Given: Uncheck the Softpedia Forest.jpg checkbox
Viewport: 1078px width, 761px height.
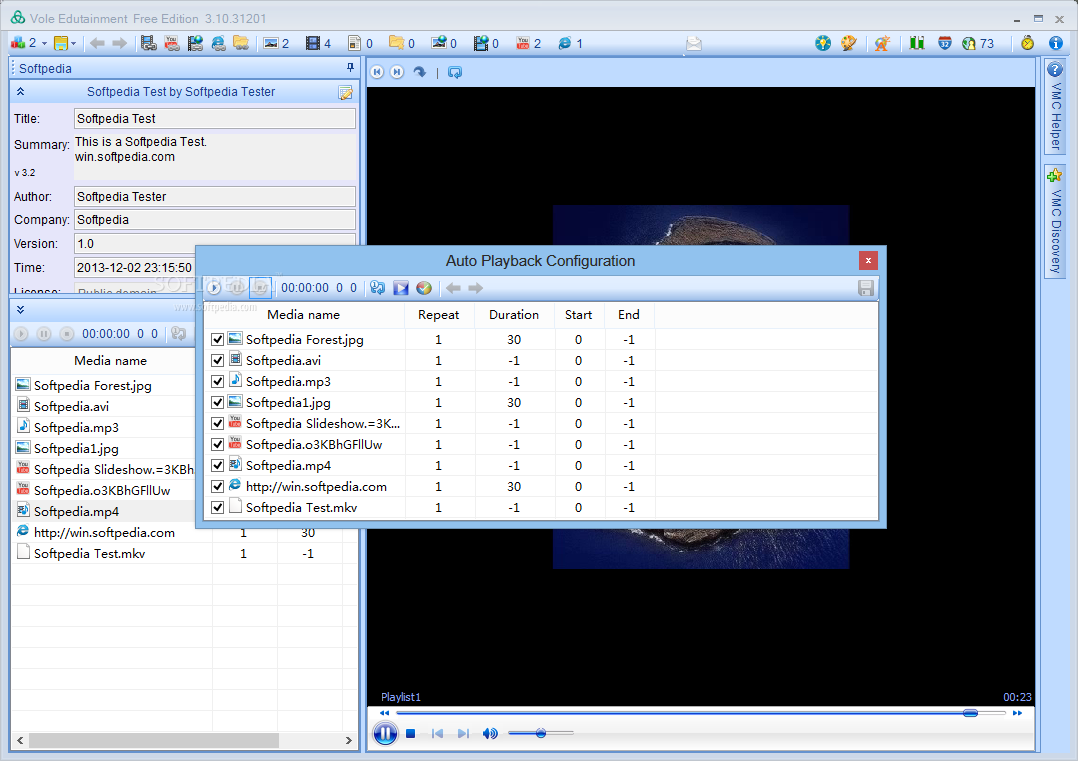Looking at the screenshot, I should 217,340.
